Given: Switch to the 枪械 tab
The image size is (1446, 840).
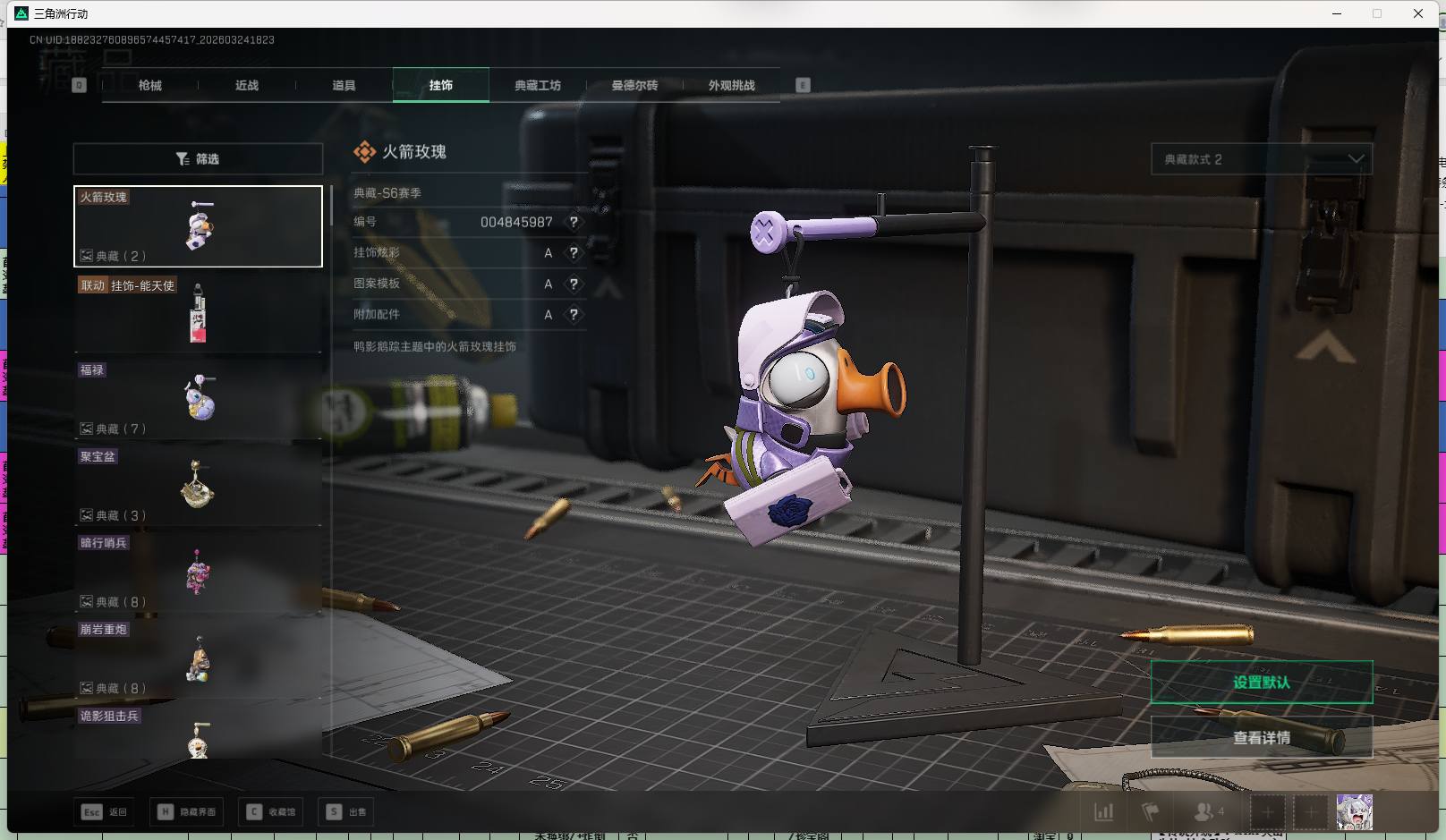Looking at the screenshot, I should point(150,86).
